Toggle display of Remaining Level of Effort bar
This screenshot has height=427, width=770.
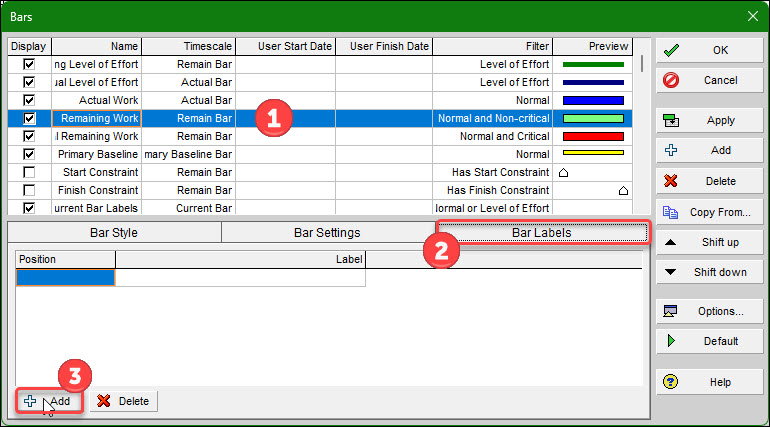[x=29, y=64]
